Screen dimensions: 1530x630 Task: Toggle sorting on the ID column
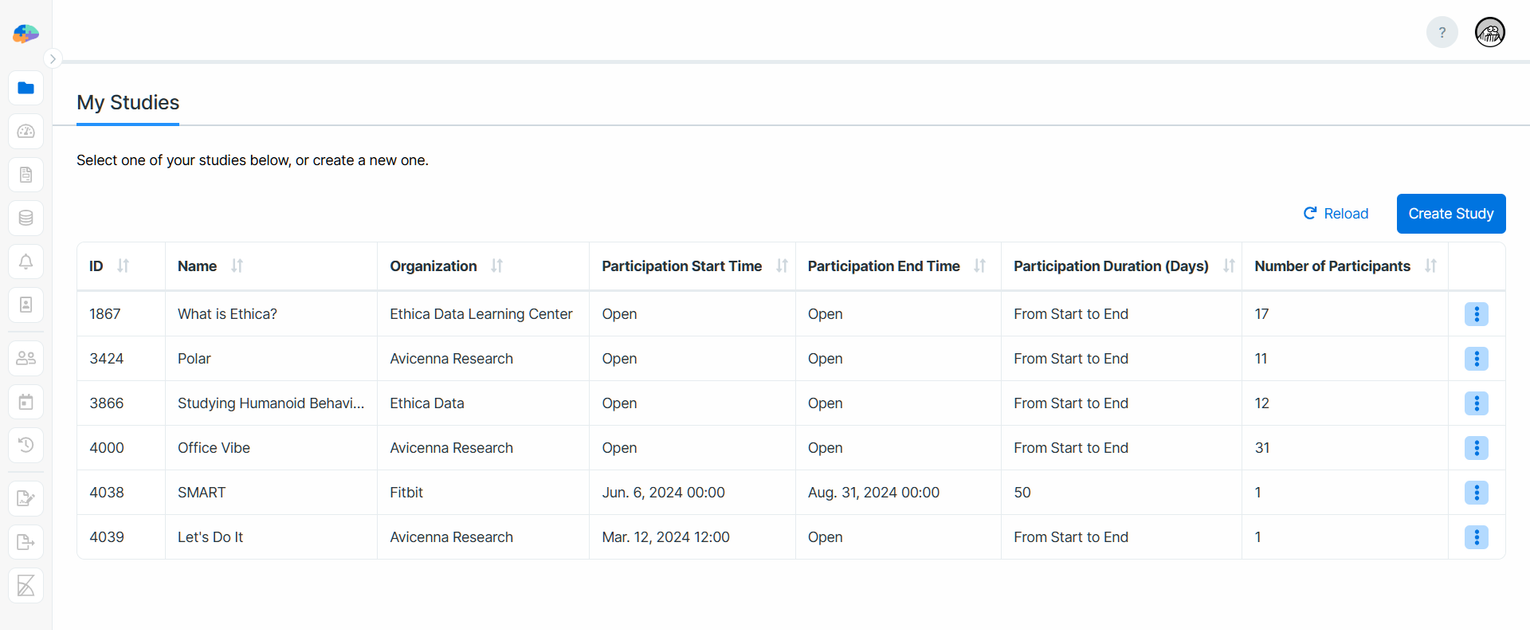tap(121, 266)
